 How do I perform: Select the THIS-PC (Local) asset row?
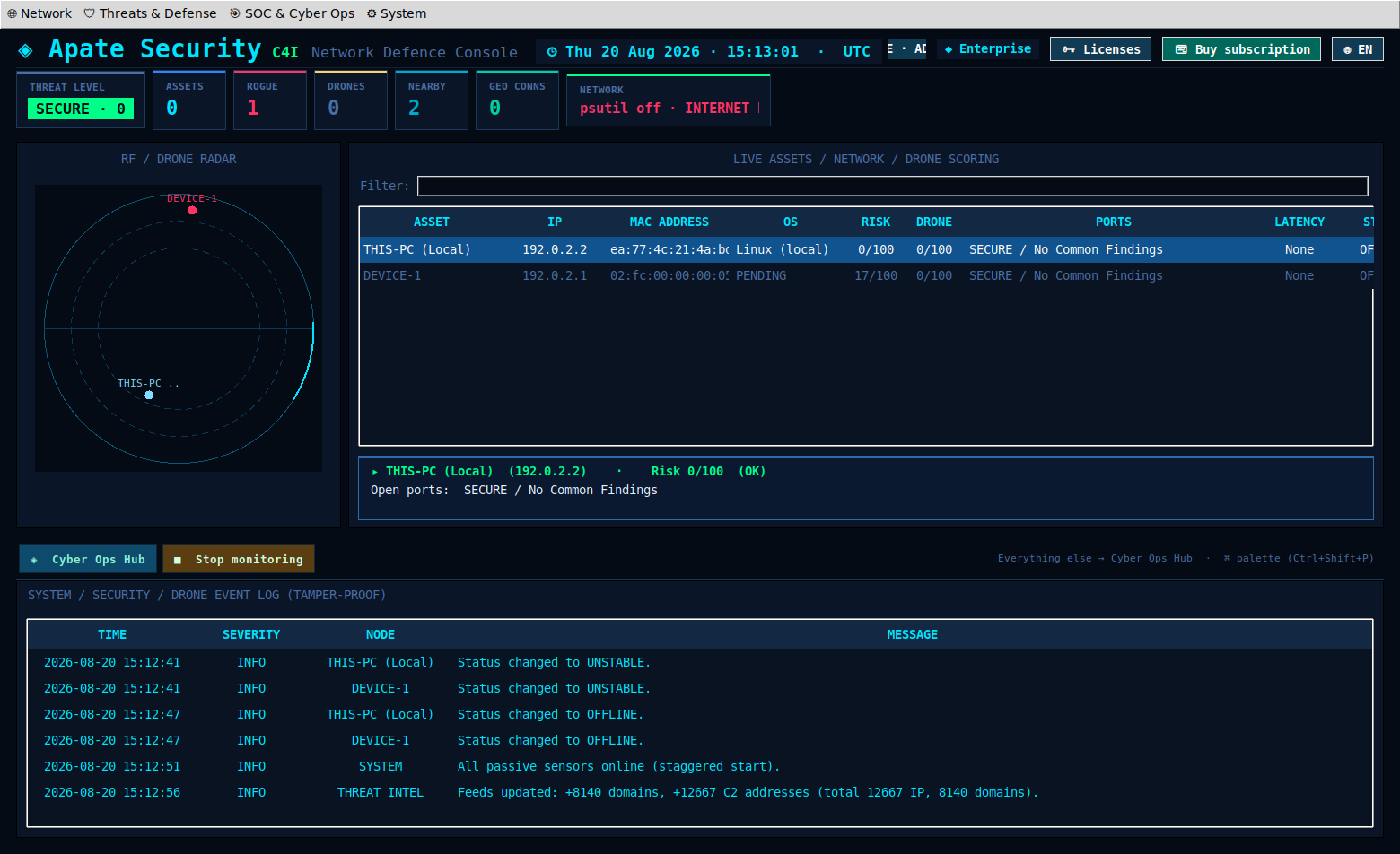[x=866, y=249]
